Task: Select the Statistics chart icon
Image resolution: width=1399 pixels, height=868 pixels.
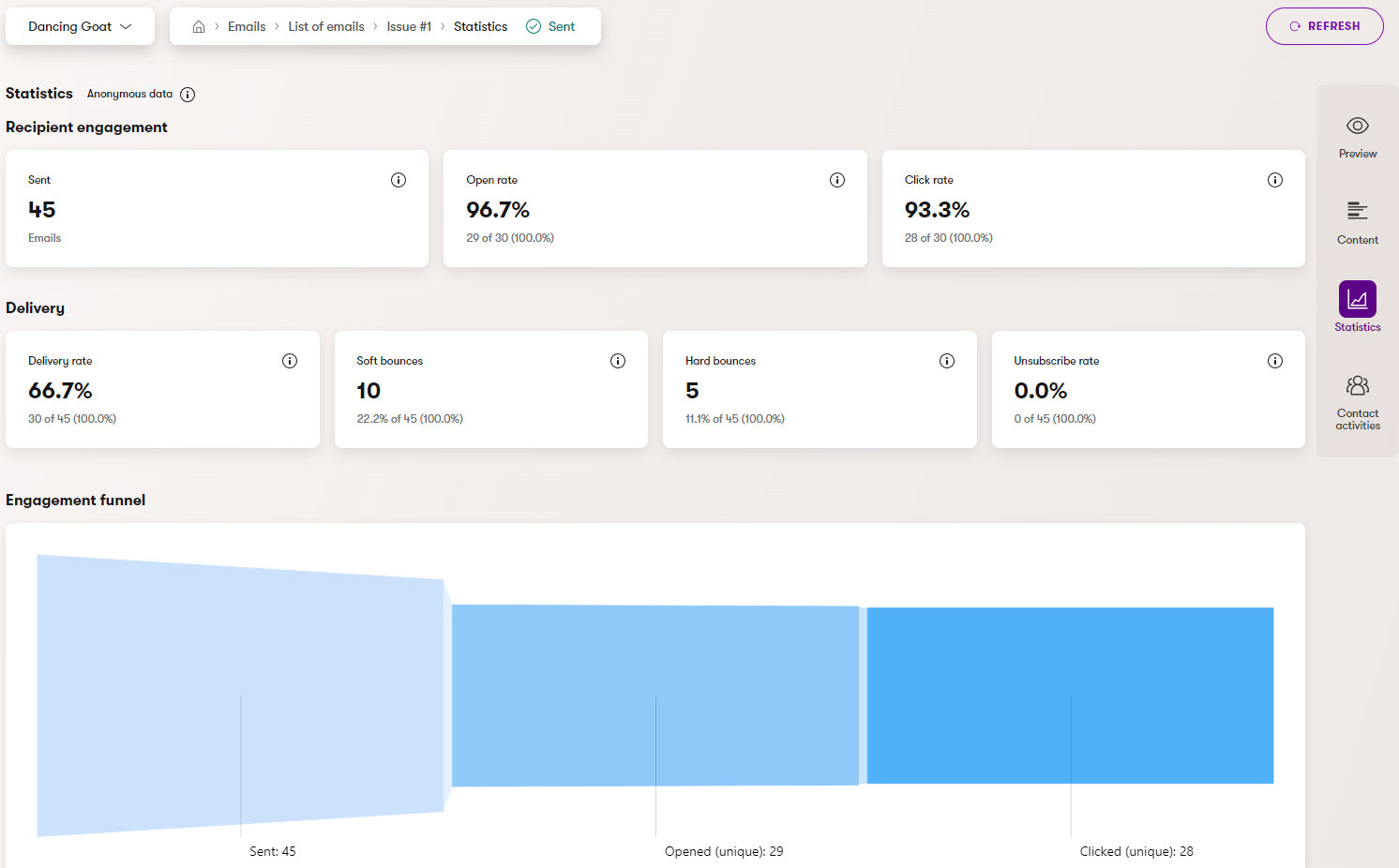Action: pos(1357,299)
